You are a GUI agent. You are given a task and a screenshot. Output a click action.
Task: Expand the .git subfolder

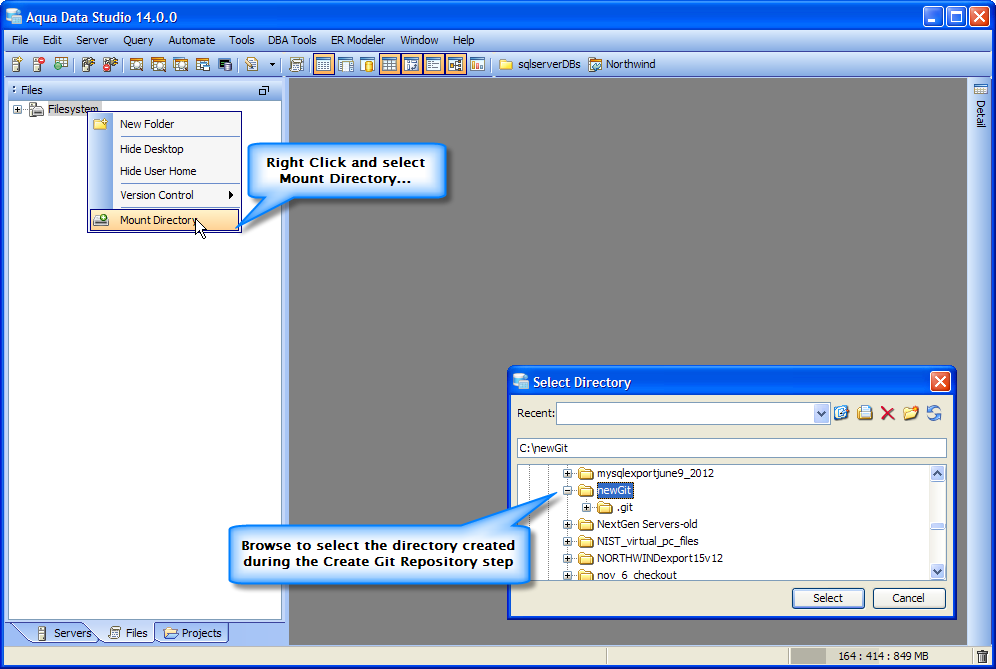(x=586, y=508)
